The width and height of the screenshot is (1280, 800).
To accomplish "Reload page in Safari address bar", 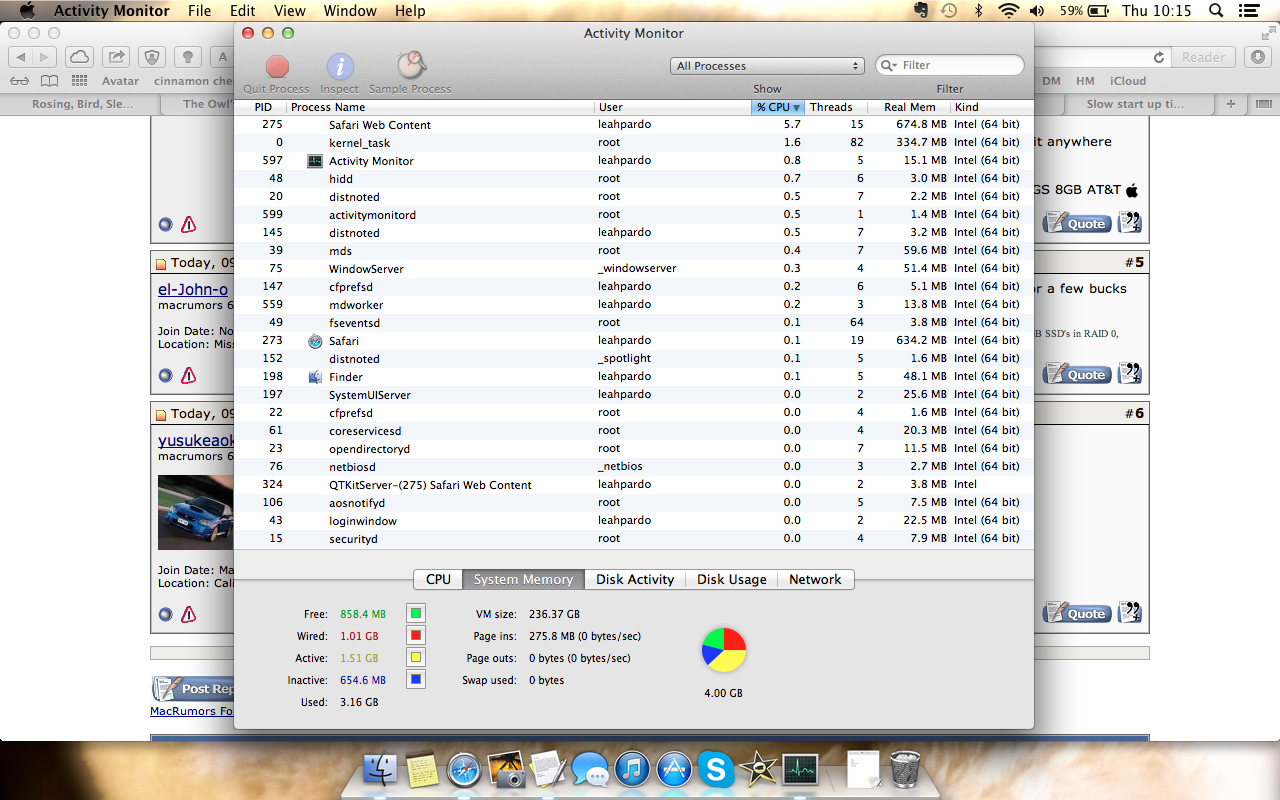I will click(x=1159, y=58).
